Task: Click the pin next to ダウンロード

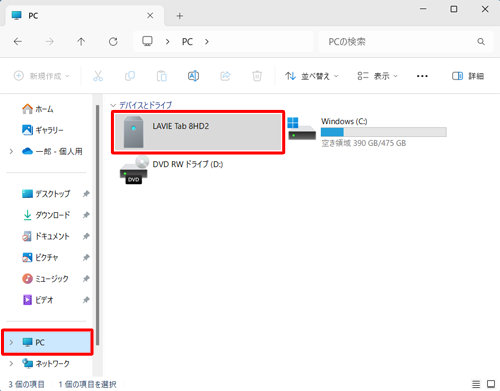Action: (x=86, y=215)
